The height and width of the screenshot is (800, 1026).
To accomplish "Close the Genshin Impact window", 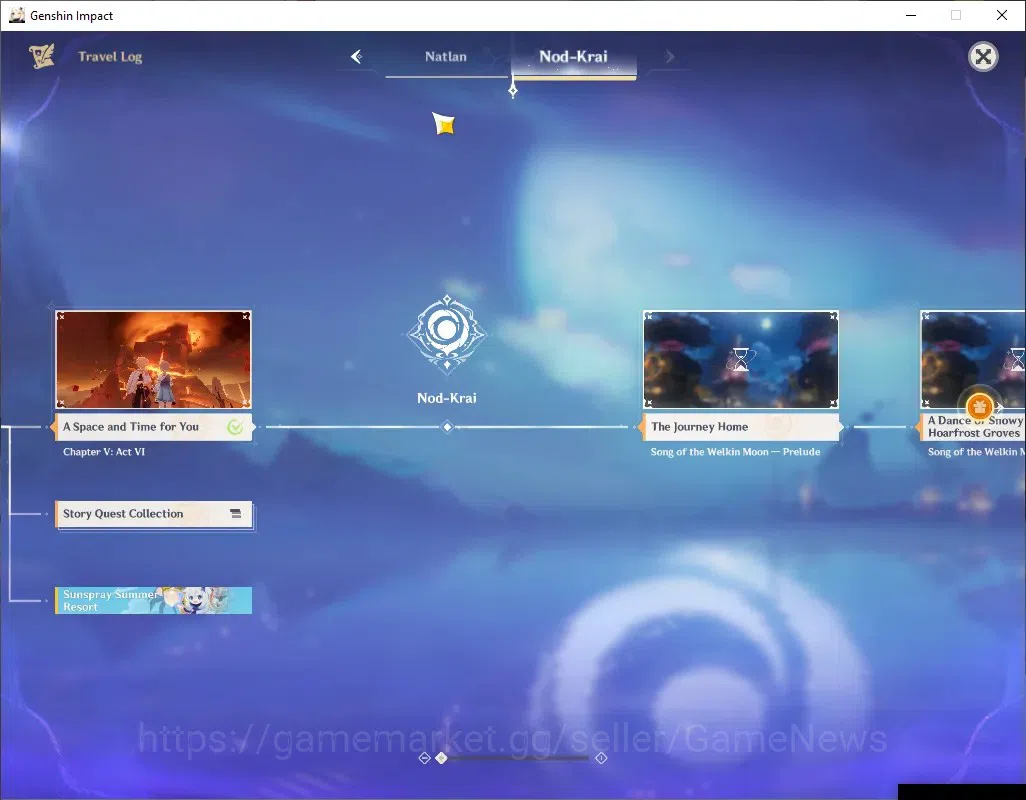I will point(1002,15).
